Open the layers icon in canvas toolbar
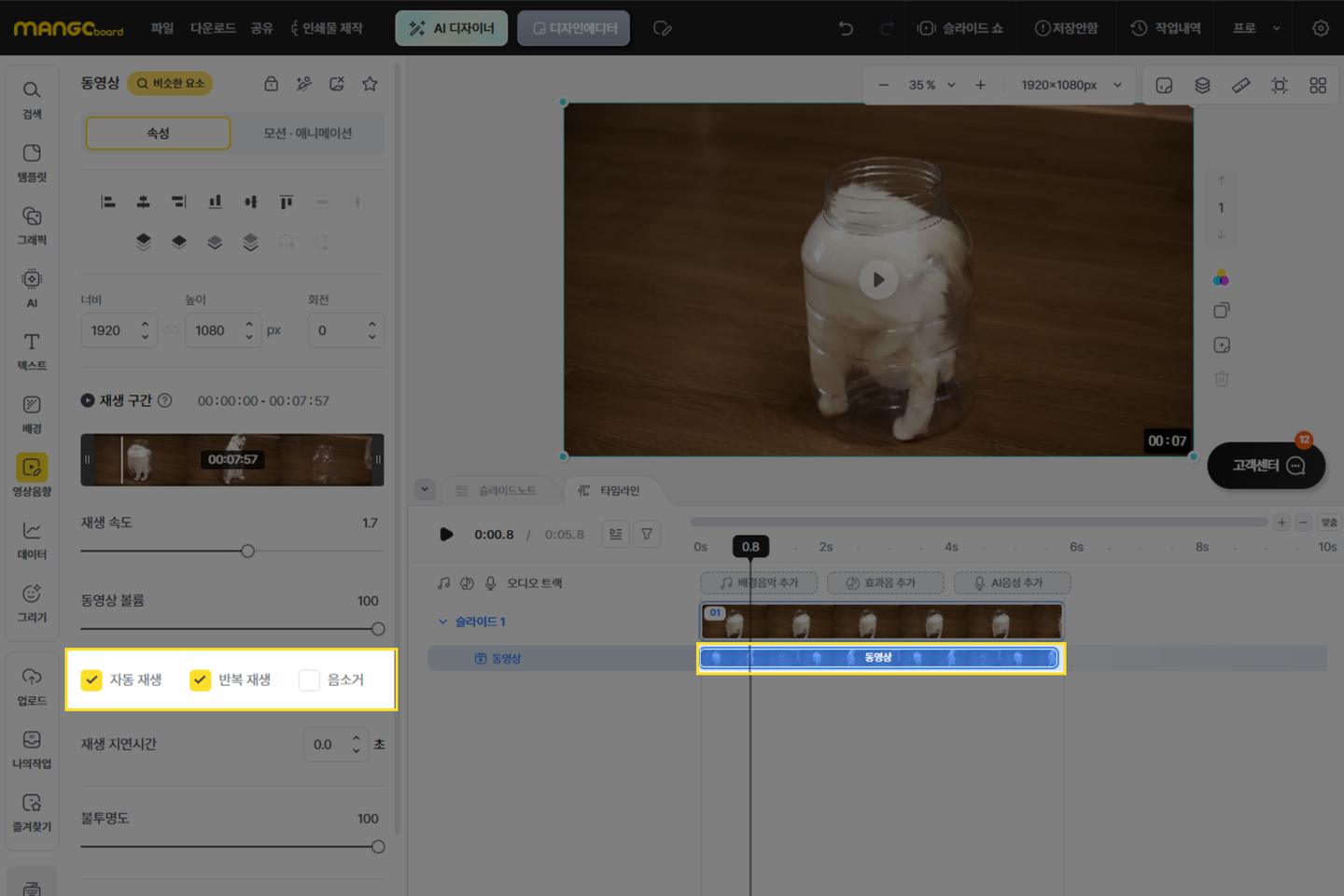1344x896 pixels. pyautogui.click(x=1202, y=85)
